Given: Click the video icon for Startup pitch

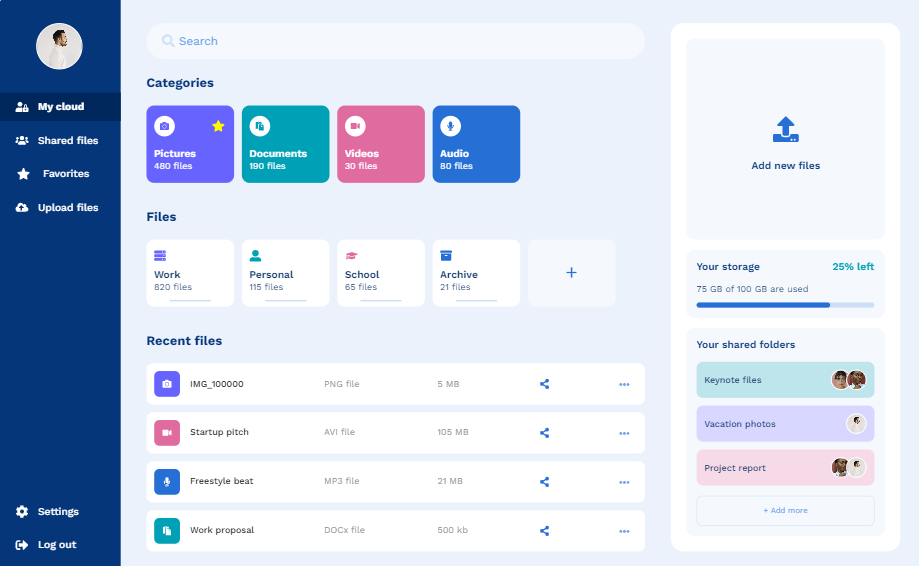Looking at the screenshot, I should pos(167,432).
